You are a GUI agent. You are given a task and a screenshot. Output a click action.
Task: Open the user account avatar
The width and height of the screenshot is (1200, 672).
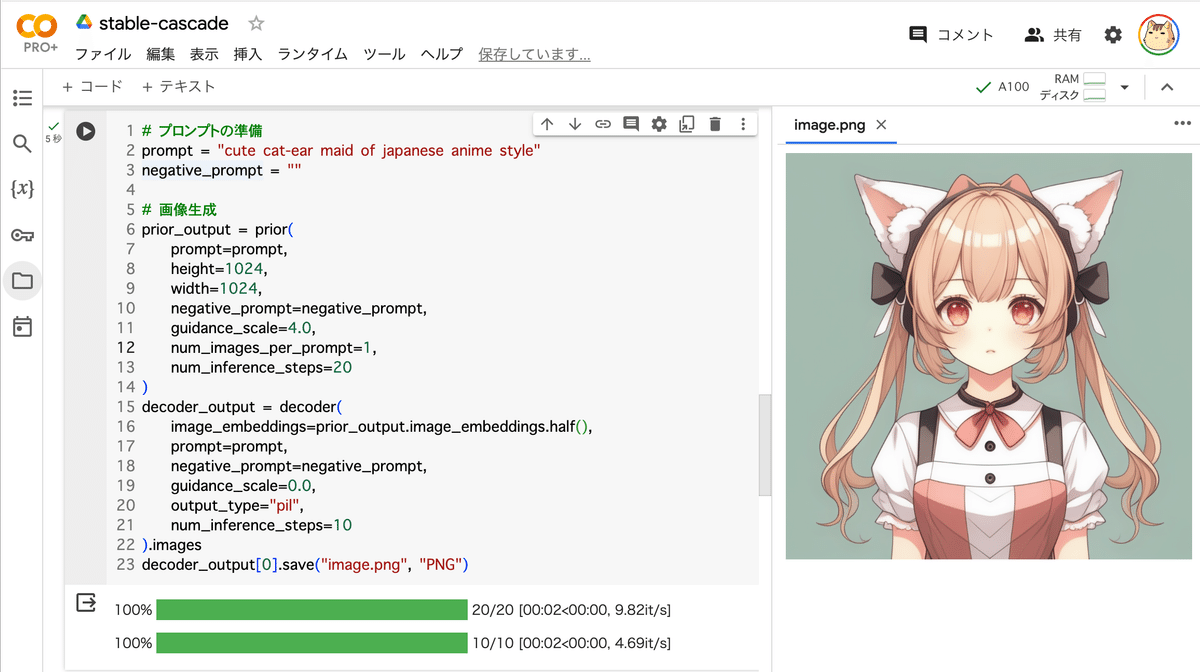point(1159,35)
